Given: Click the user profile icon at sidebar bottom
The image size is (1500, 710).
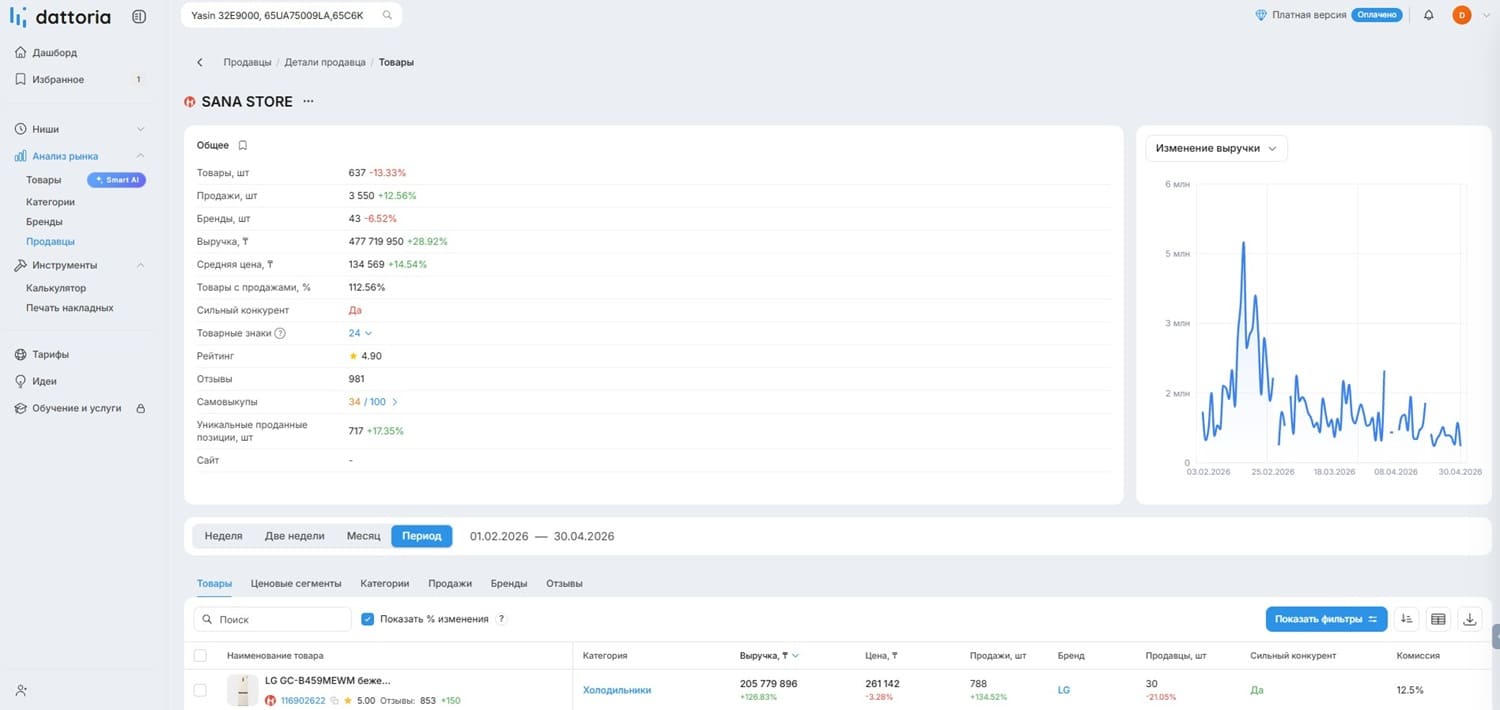Looking at the screenshot, I should 22,690.
